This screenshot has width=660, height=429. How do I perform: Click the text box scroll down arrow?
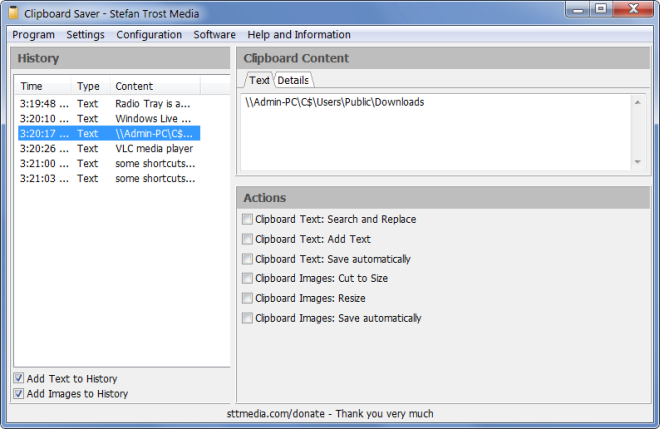click(x=637, y=162)
